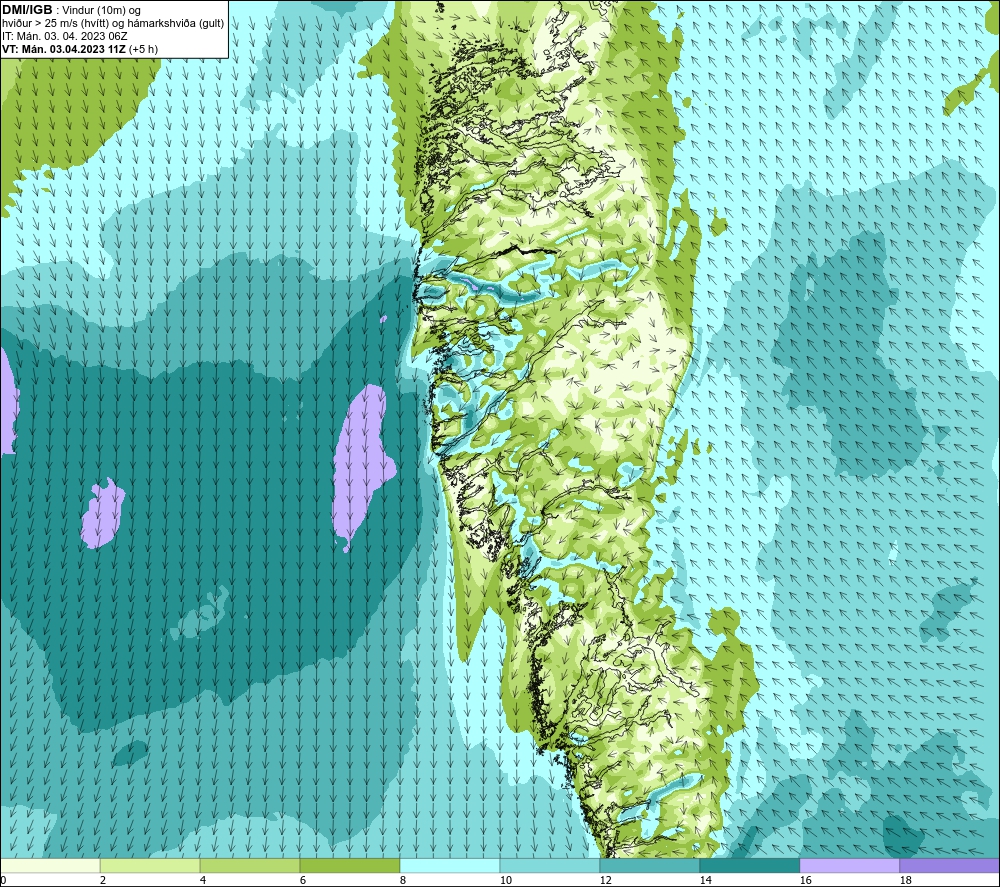The image size is (1000, 887).
Task: Click the 'DMI/IGB' title text
Action: click(x=27, y=10)
